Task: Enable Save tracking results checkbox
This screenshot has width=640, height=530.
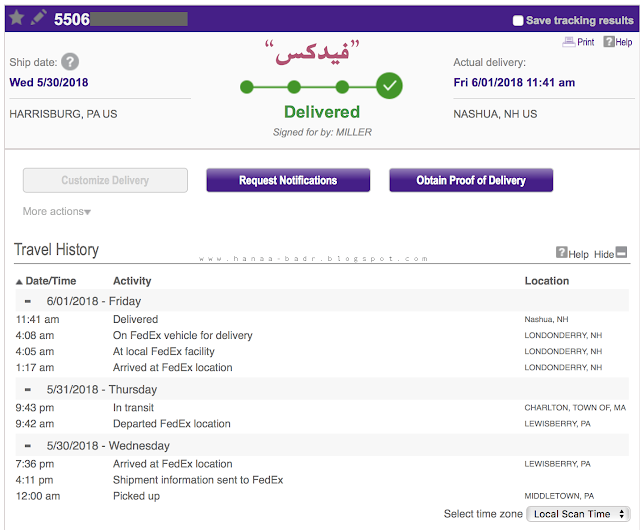Action: (518, 20)
